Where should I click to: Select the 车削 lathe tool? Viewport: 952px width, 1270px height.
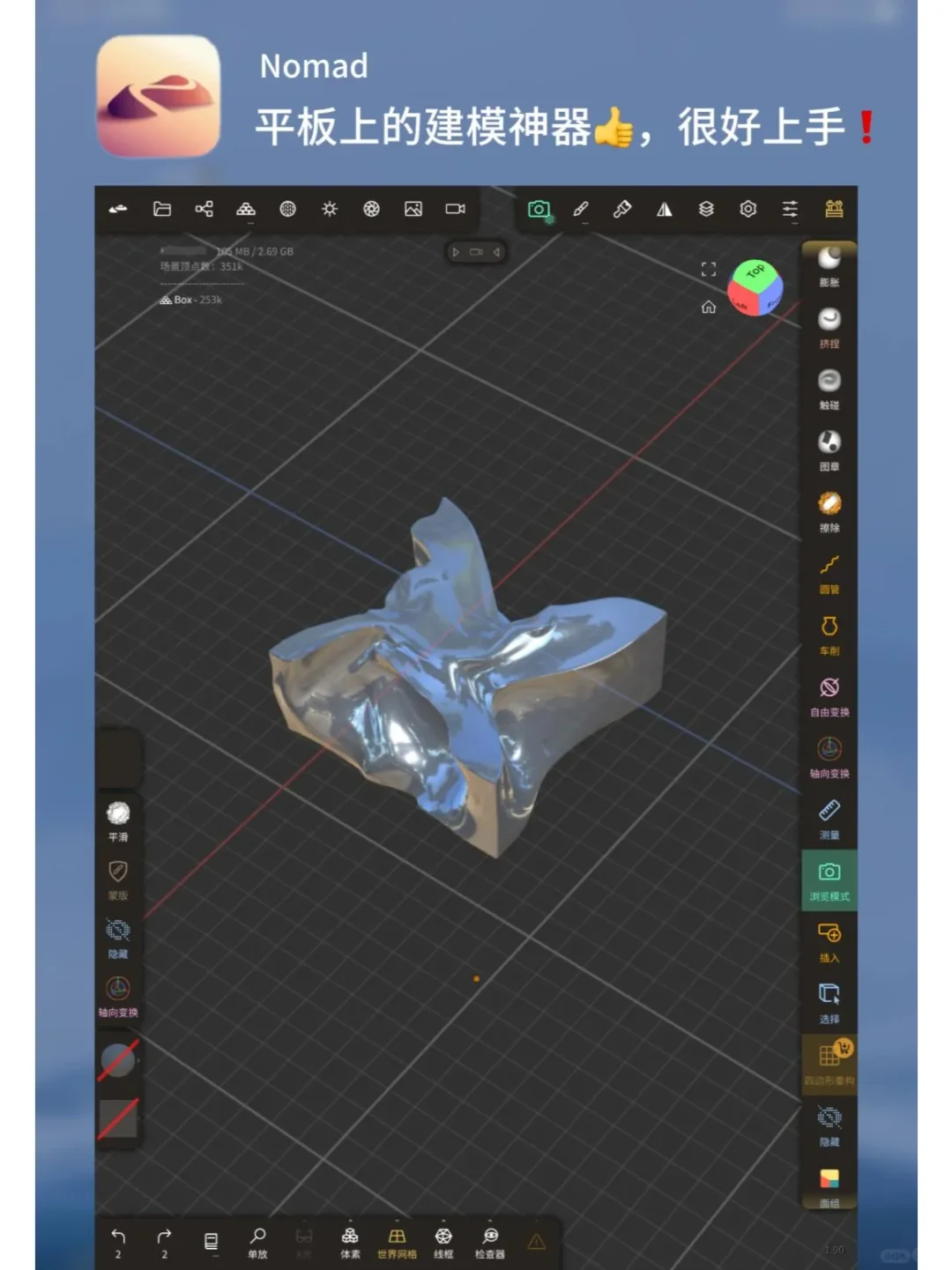tap(829, 635)
